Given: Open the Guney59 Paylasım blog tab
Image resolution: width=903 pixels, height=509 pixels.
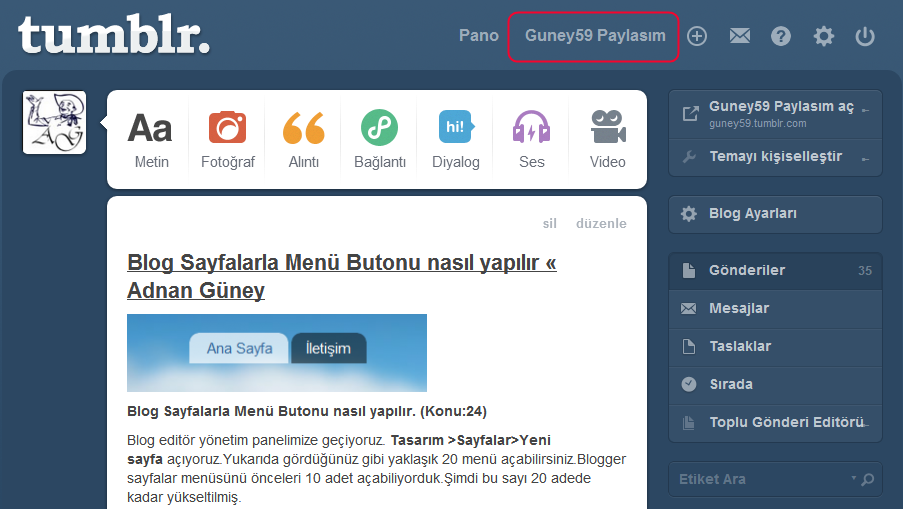Looking at the screenshot, I should [x=595, y=36].
